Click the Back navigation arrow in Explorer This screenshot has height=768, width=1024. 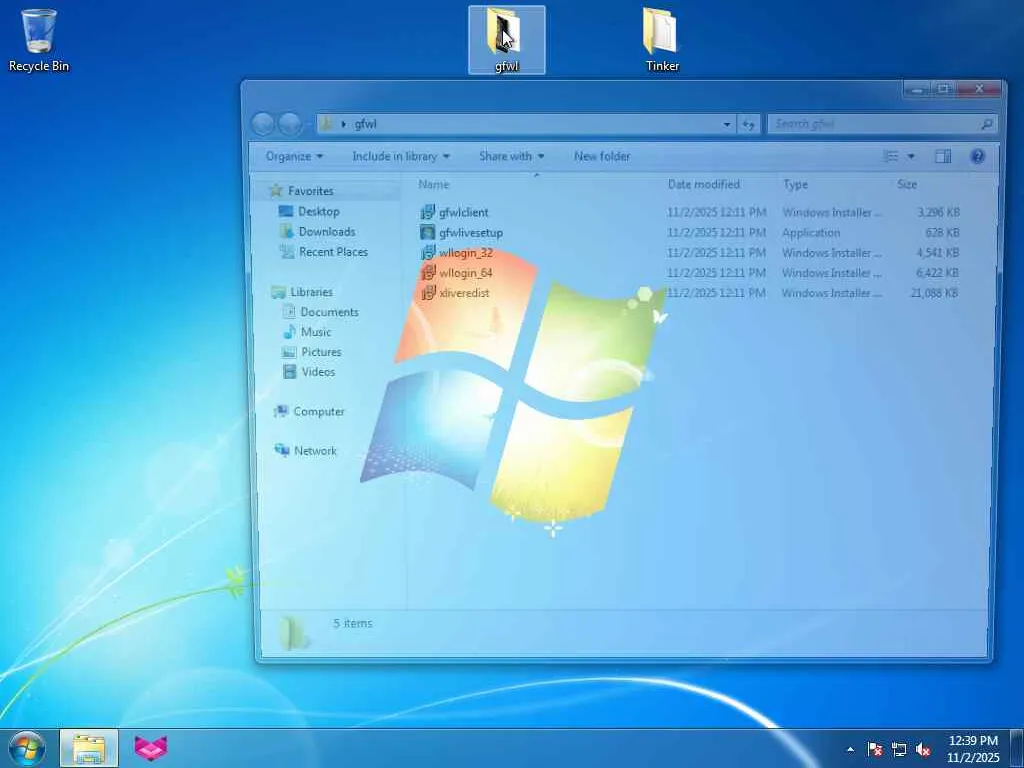coord(263,123)
